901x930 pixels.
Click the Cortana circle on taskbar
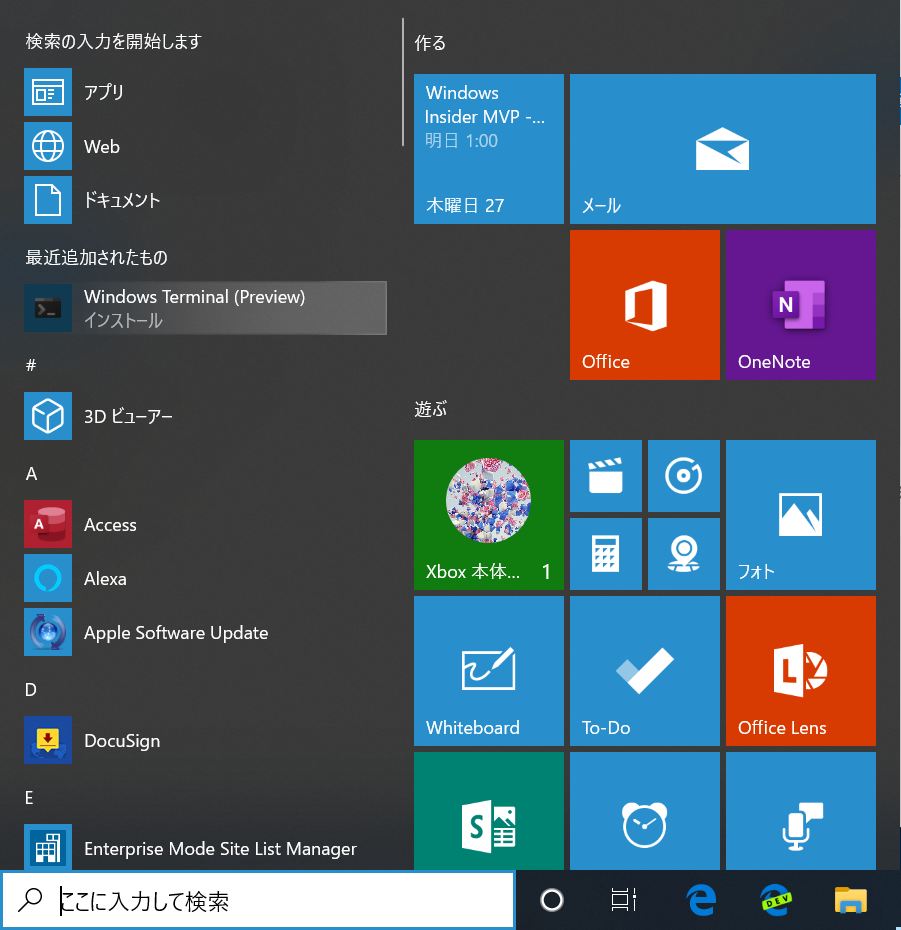pos(552,900)
